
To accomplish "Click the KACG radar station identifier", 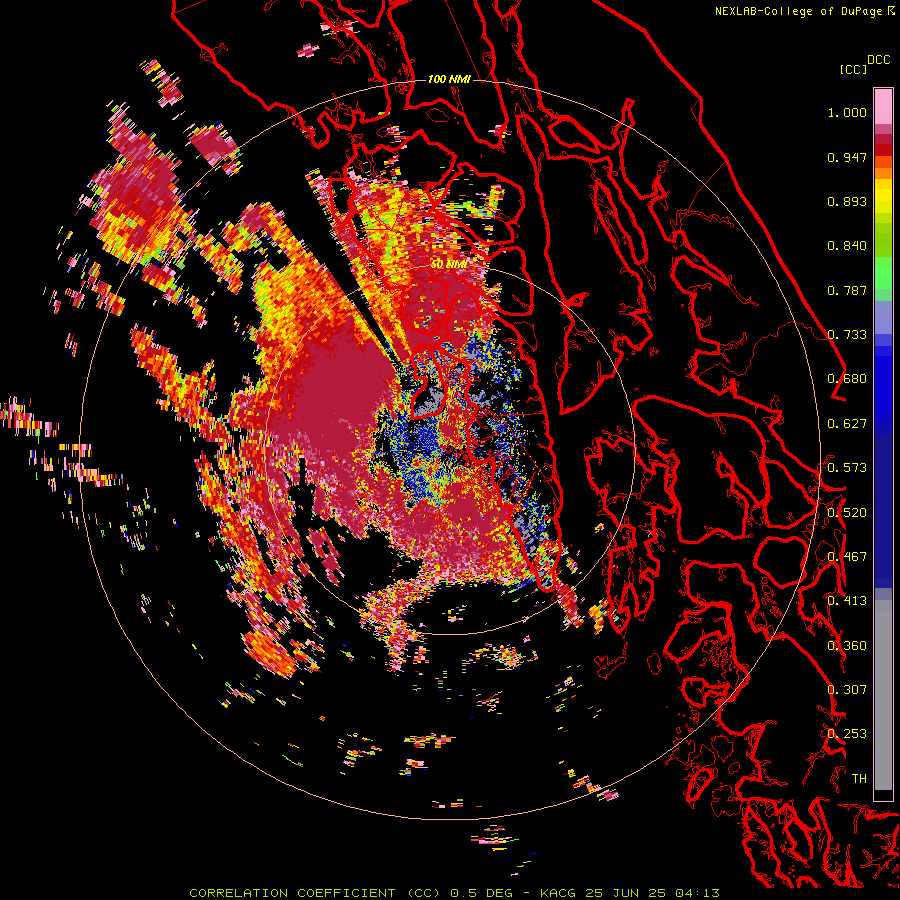I will coord(557,893).
